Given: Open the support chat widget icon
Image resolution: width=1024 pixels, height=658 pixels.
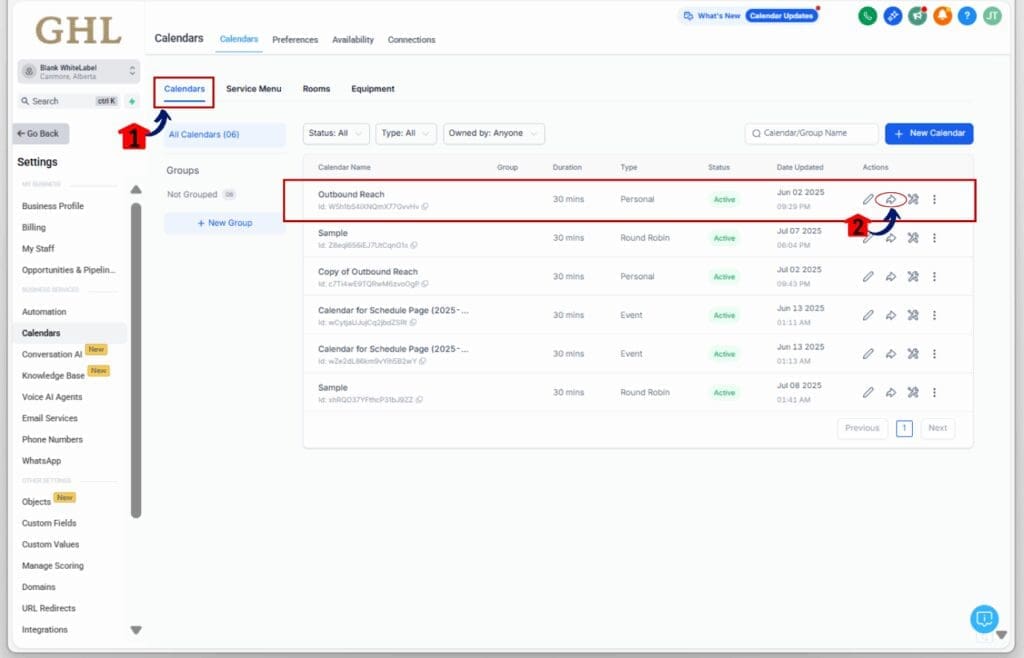Looking at the screenshot, I should click(x=984, y=618).
